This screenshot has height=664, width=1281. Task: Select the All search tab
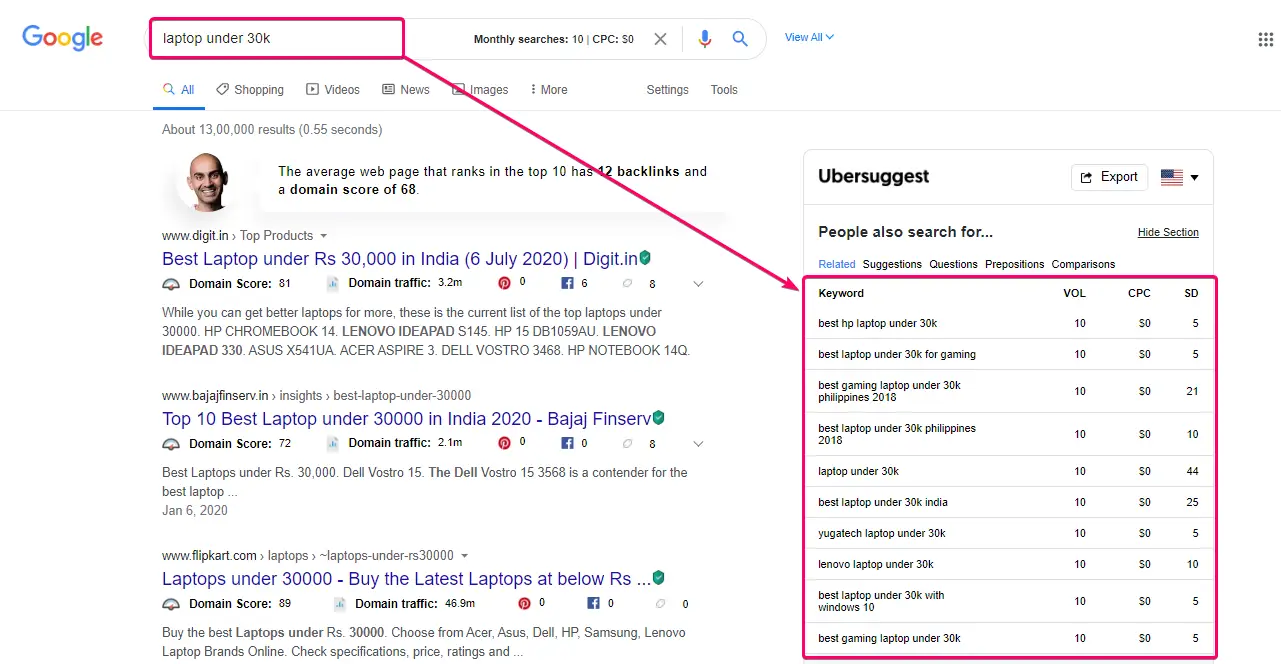click(179, 90)
